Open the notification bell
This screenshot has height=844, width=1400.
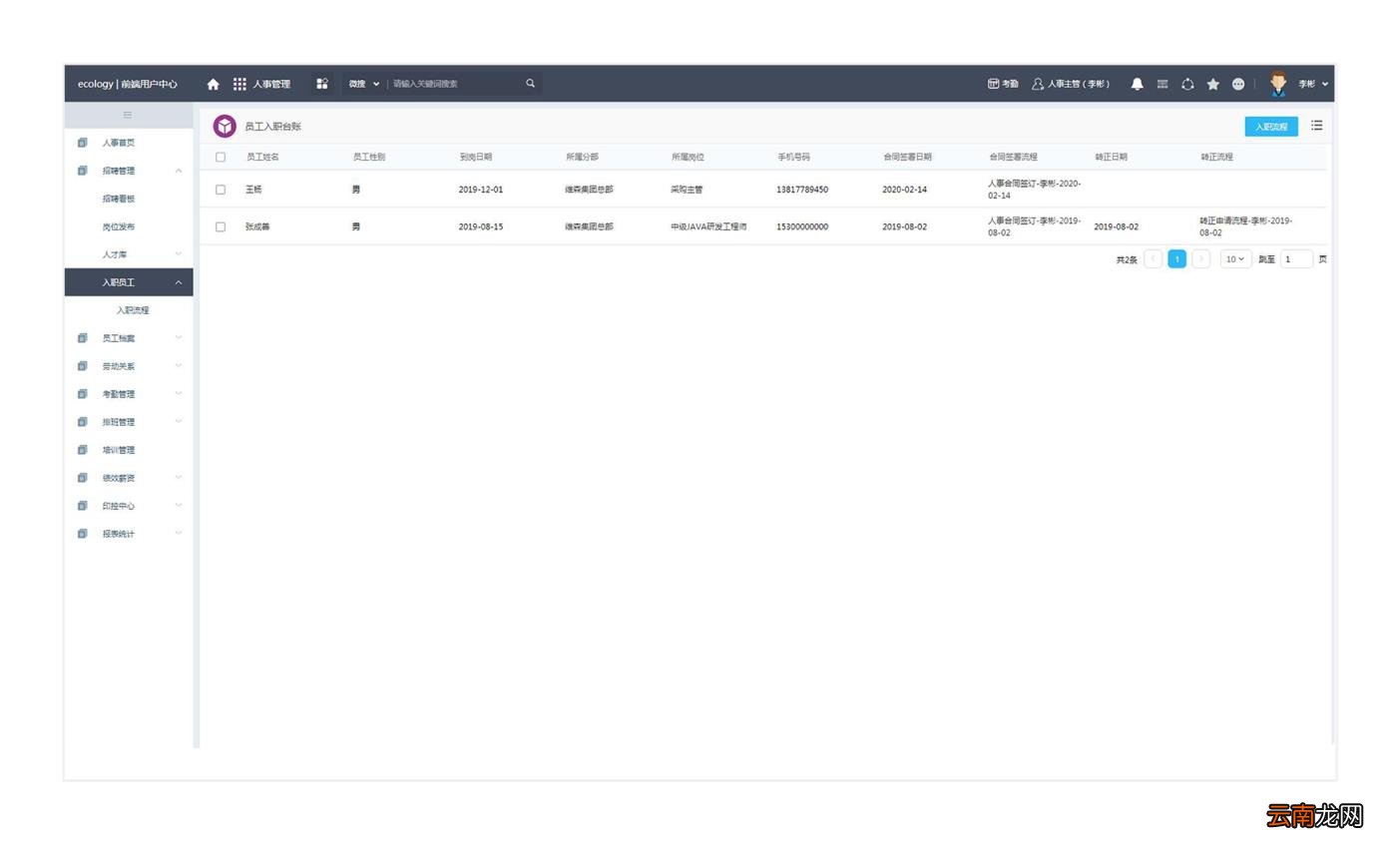1137,84
